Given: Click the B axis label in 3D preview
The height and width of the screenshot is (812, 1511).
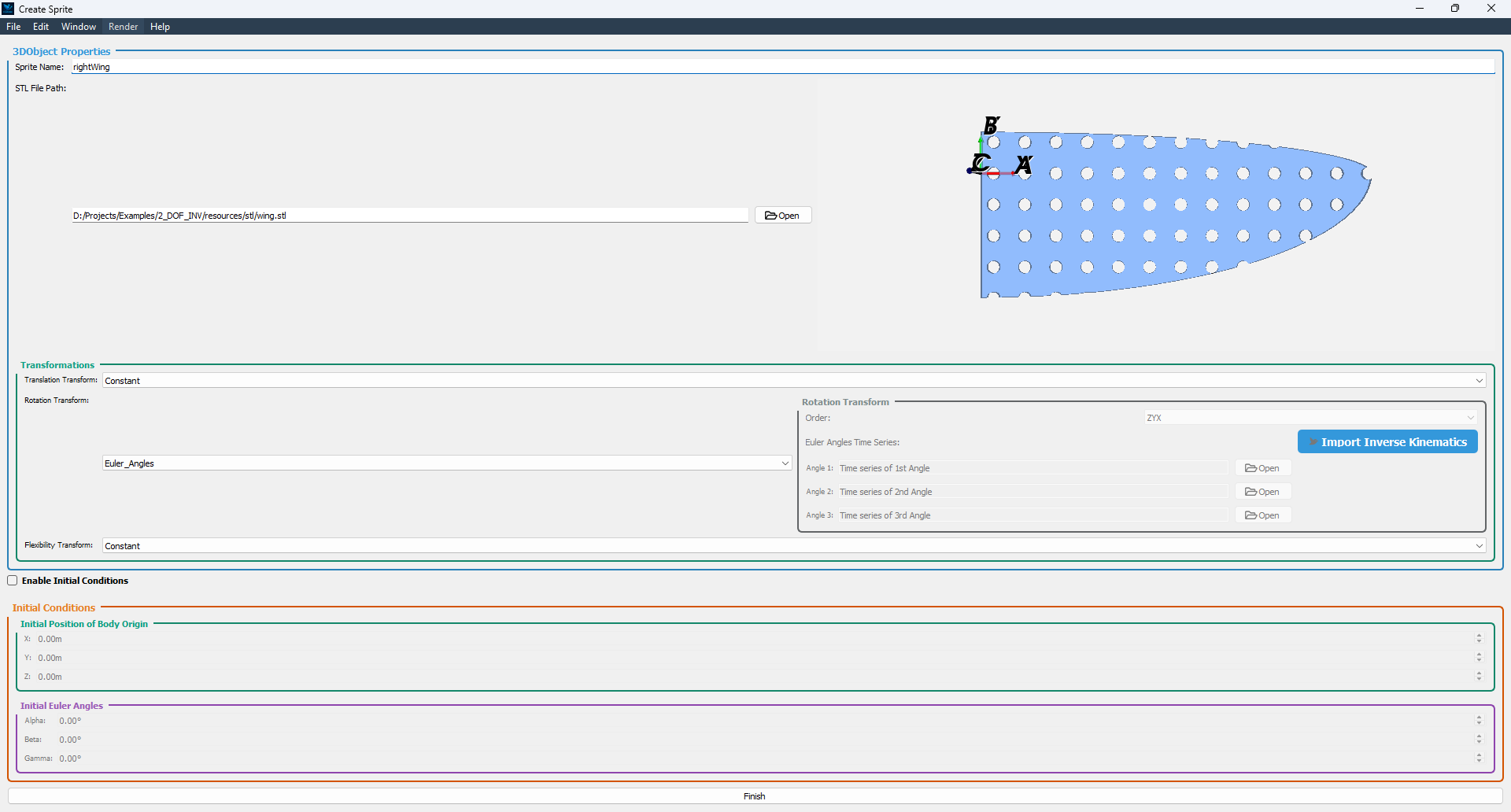Looking at the screenshot, I should tap(992, 125).
